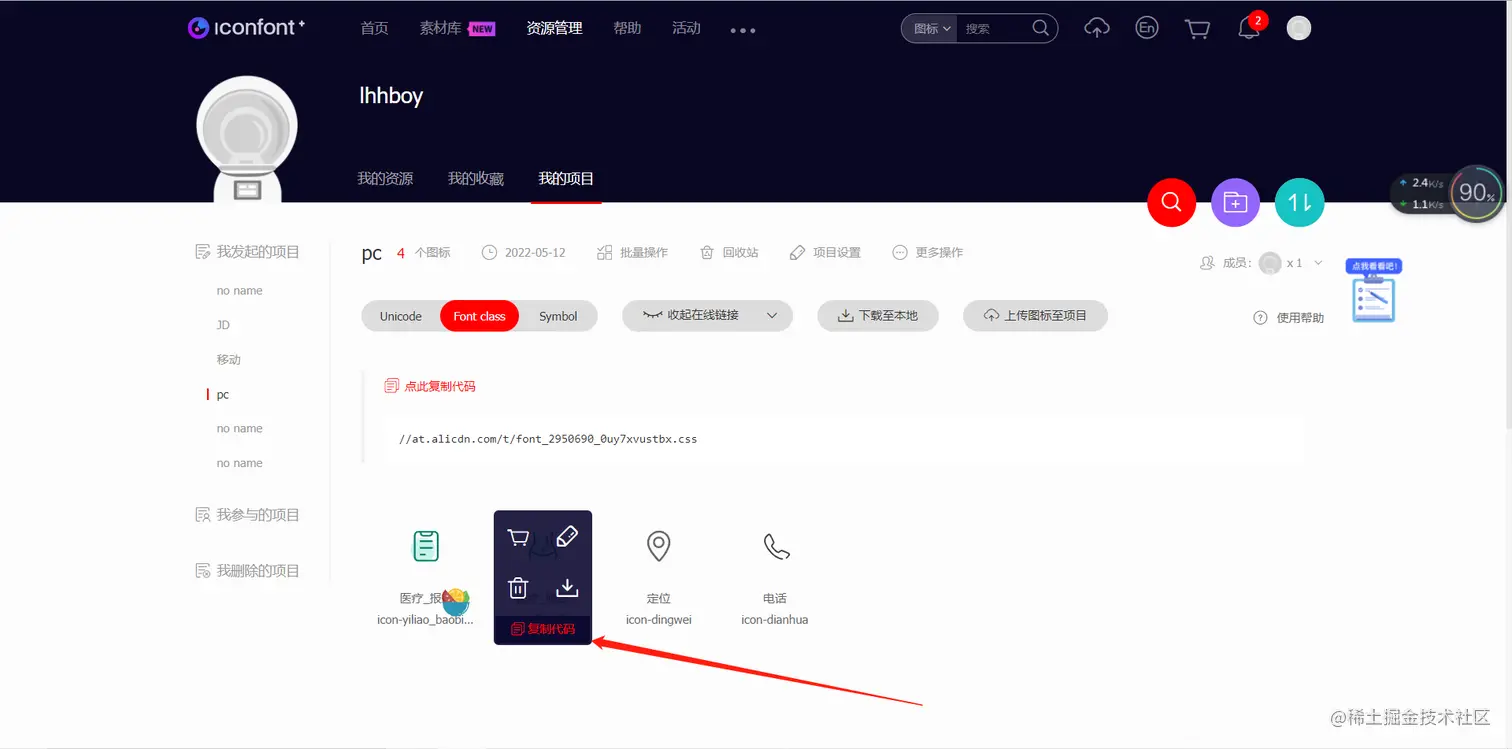The width and height of the screenshot is (1512, 749).
Task: Click the search input field
Action: (x=994, y=29)
